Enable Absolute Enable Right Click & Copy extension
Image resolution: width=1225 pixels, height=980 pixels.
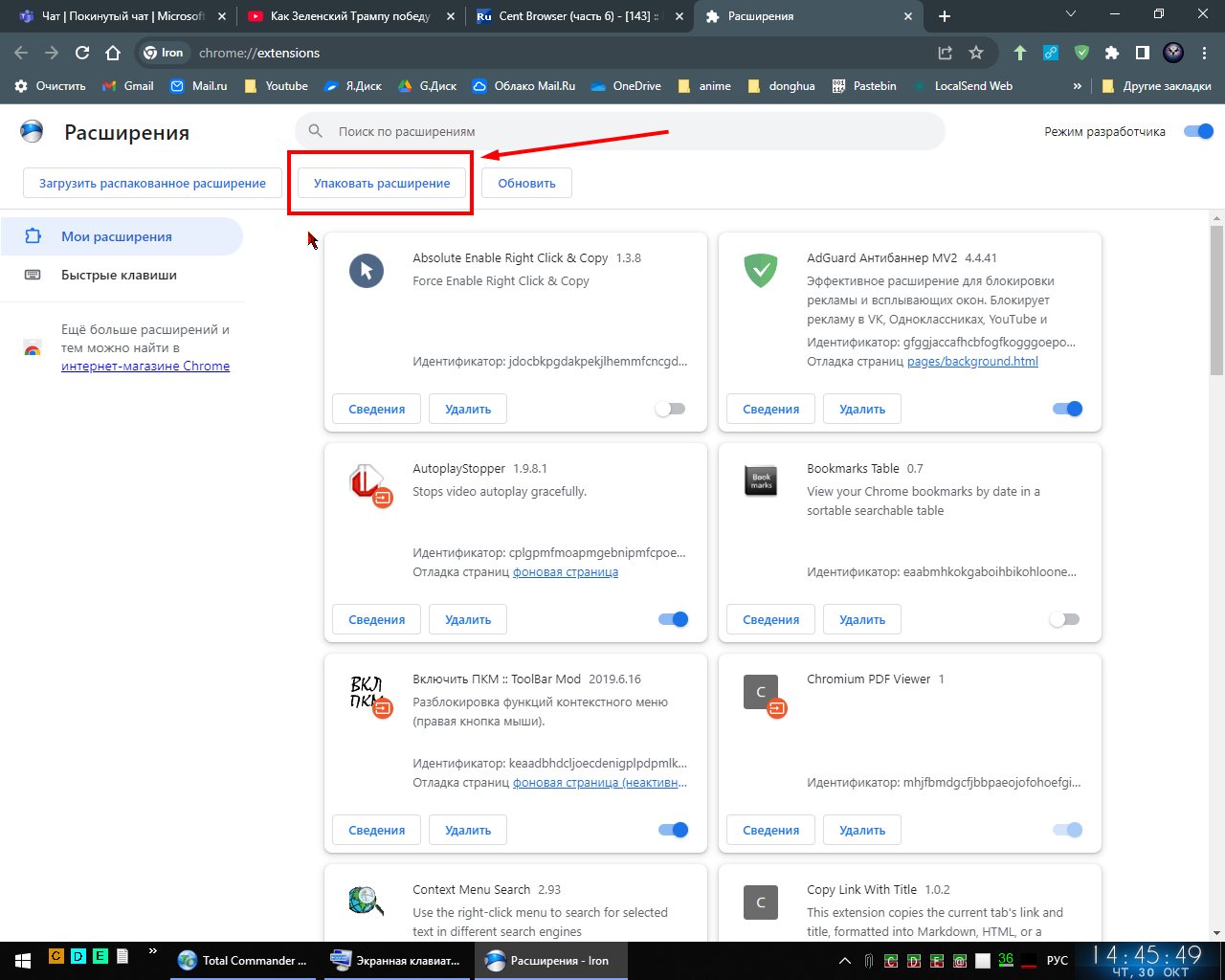(x=670, y=409)
